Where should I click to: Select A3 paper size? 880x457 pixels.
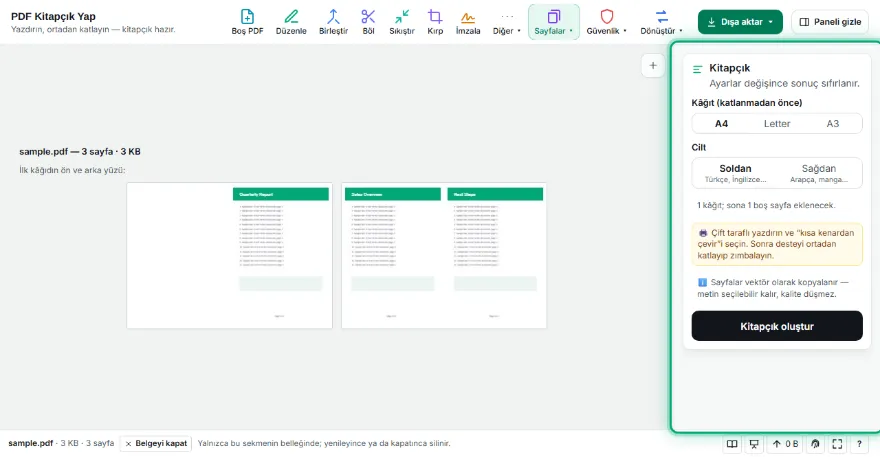tap(832, 124)
